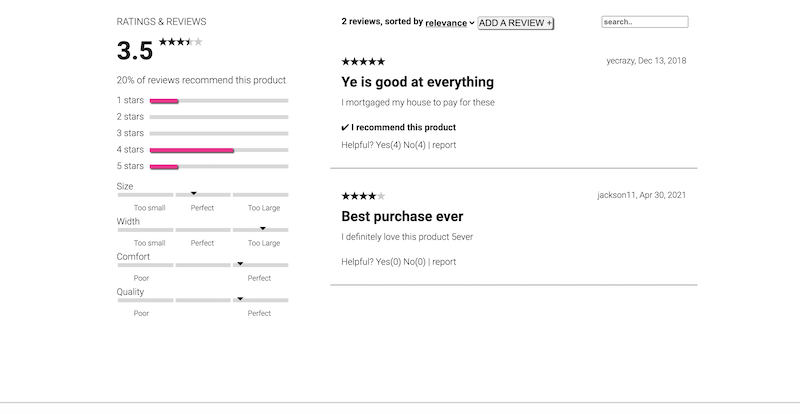Report the Ye is good at everything review
Image resolution: width=800 pixels, height=414 pixels.
point(444,145)
